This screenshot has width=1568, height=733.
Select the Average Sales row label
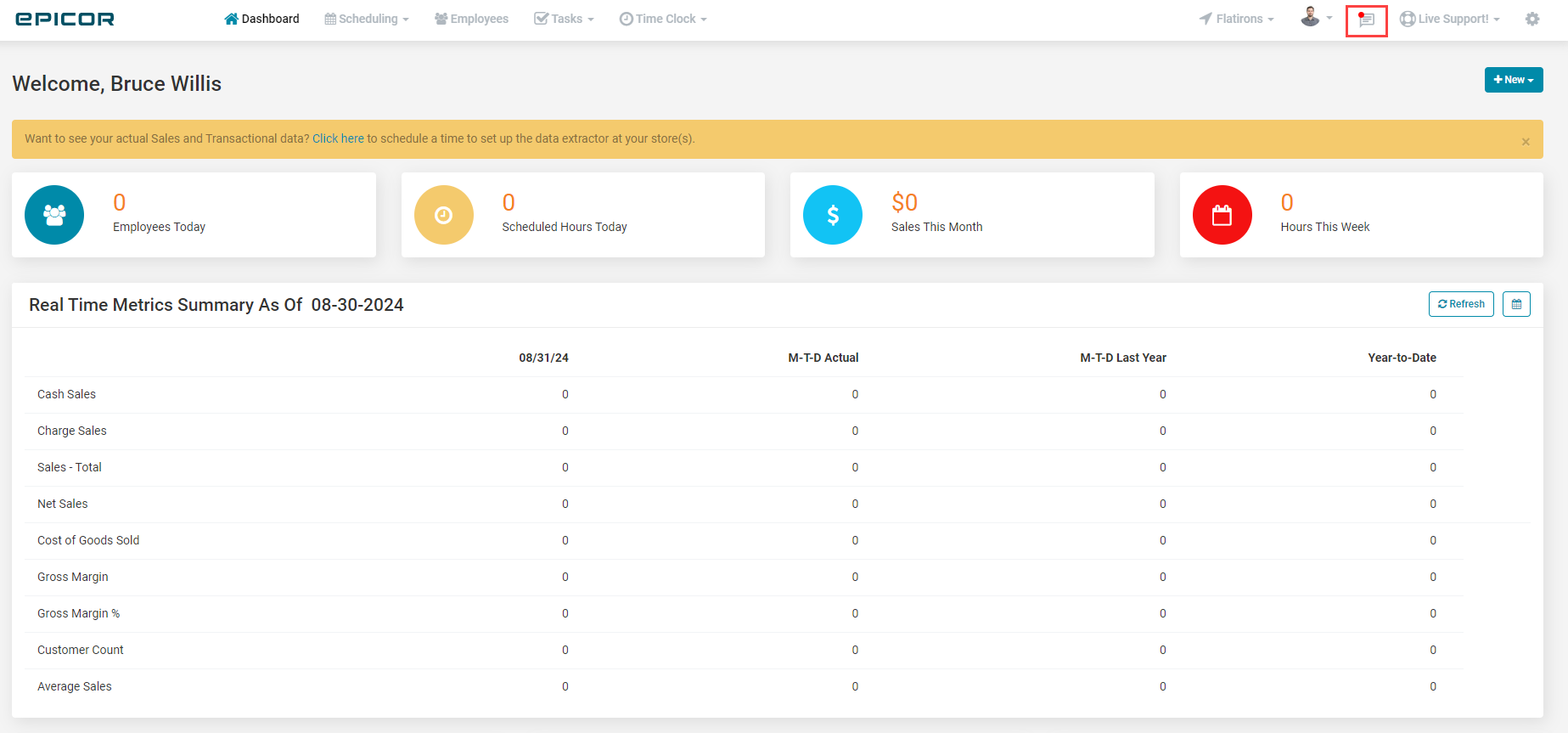[x=75, y=686]
